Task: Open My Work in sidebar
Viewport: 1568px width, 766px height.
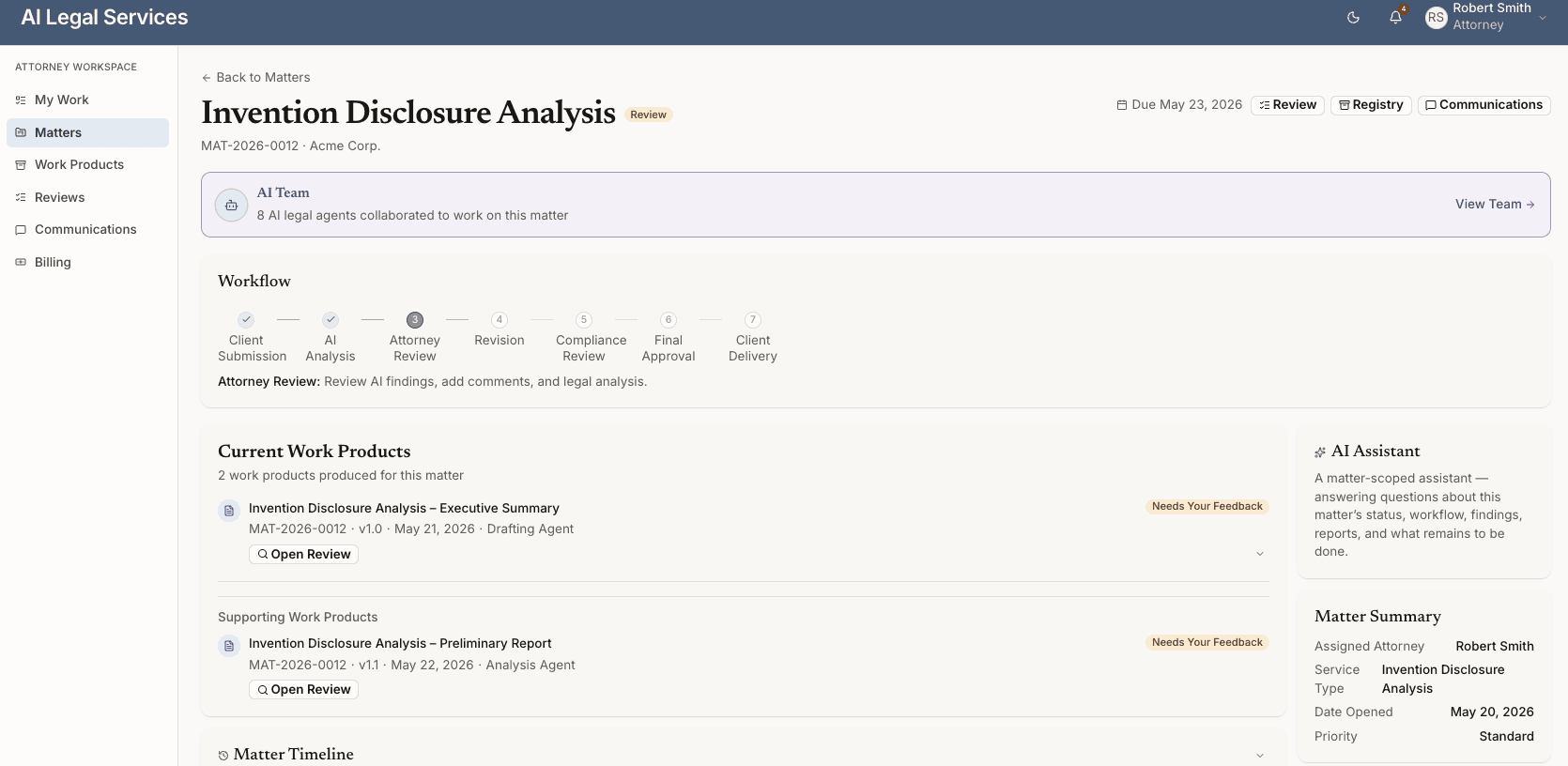Action: tap(87, 100)
